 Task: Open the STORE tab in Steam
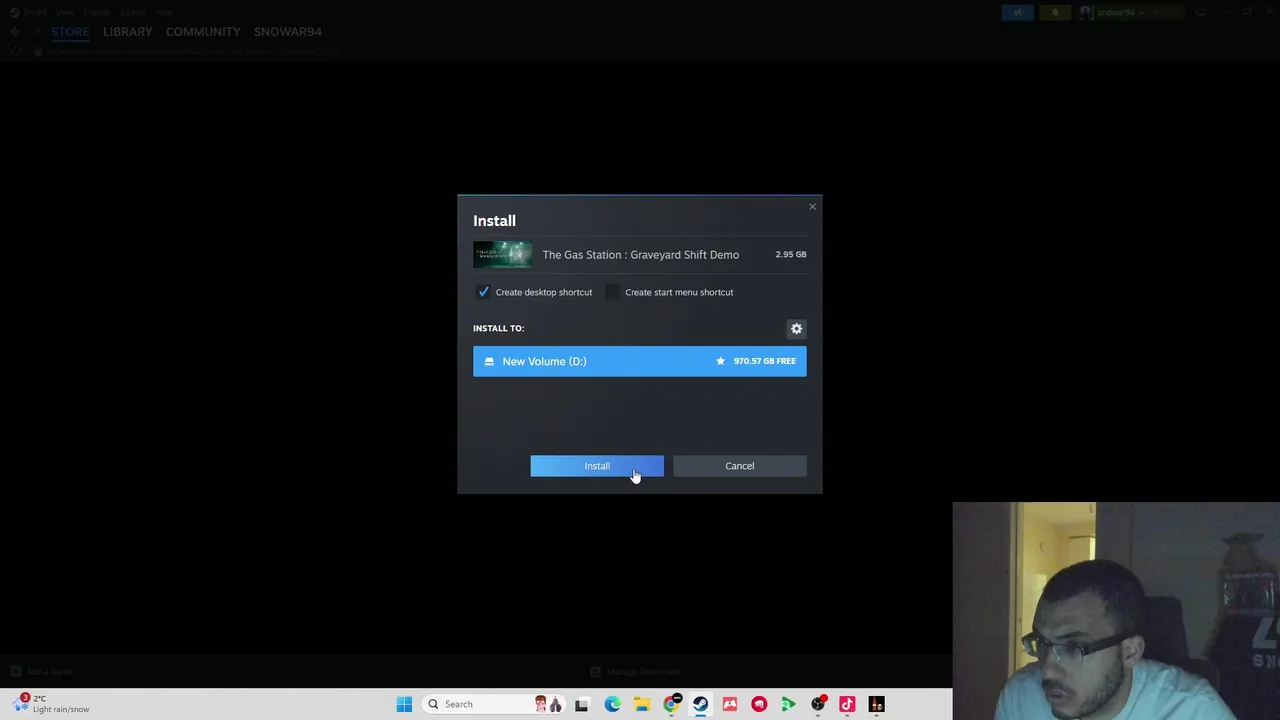70,32
